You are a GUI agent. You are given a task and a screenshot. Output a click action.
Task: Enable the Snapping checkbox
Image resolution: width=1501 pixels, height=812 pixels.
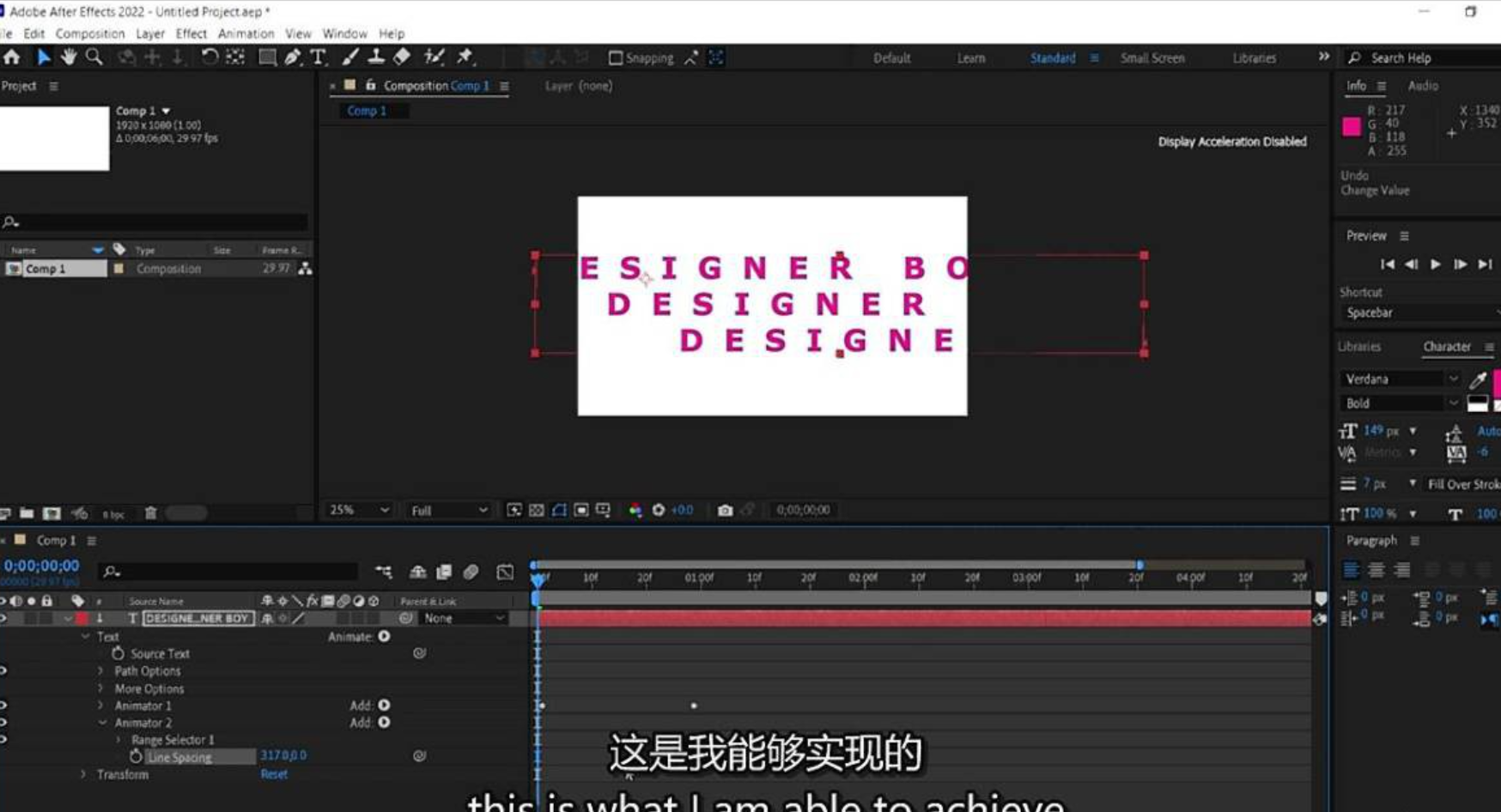616,58
